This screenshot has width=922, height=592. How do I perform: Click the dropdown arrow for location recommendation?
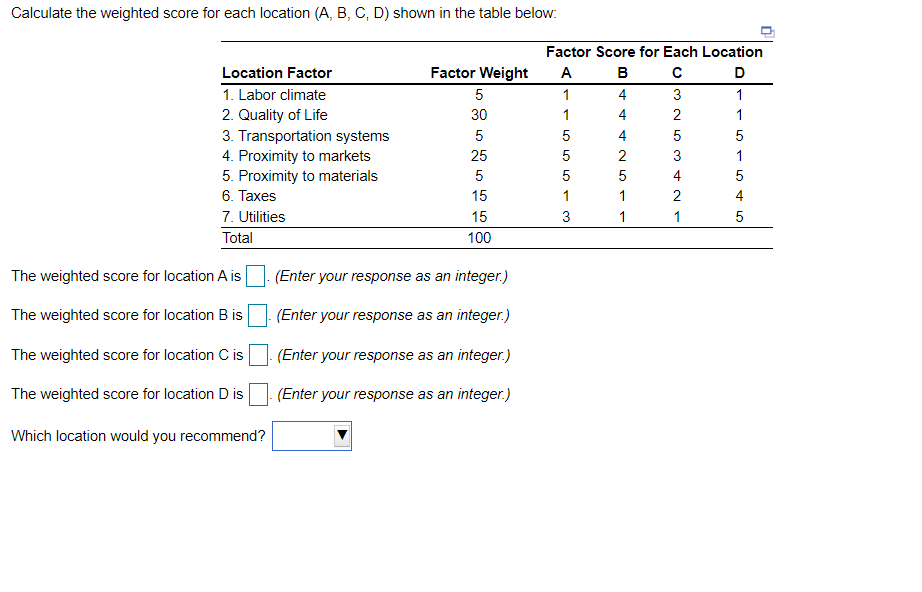click(341, 435)
